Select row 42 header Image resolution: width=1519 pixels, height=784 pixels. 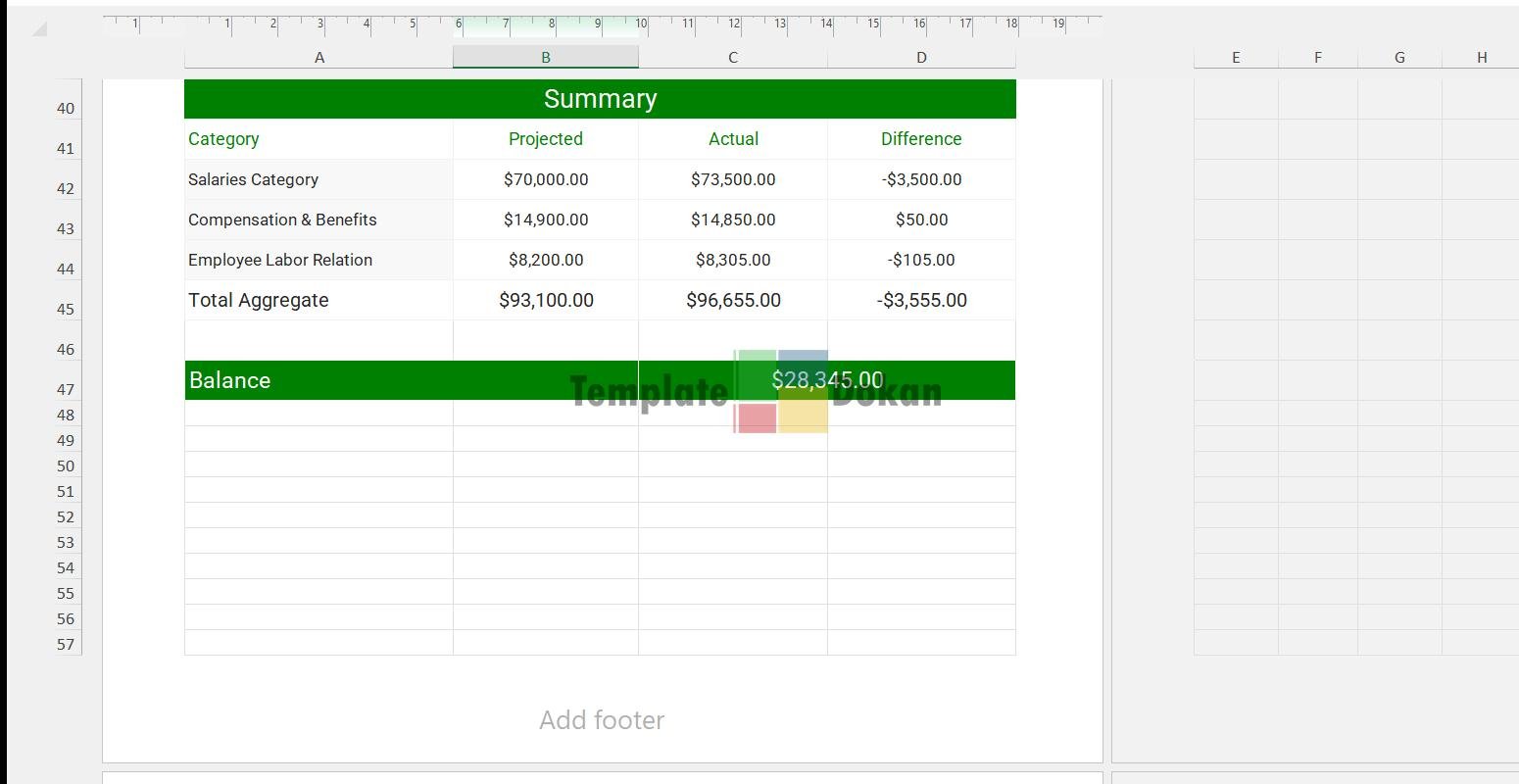[66, 188]
